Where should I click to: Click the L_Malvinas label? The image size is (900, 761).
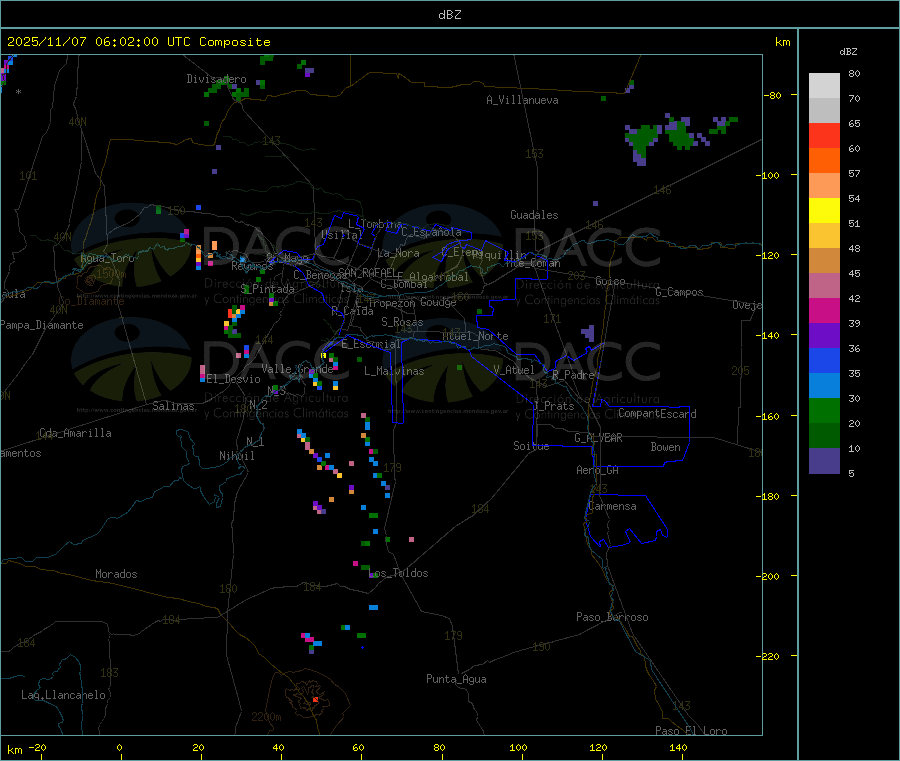coord(394,371)
